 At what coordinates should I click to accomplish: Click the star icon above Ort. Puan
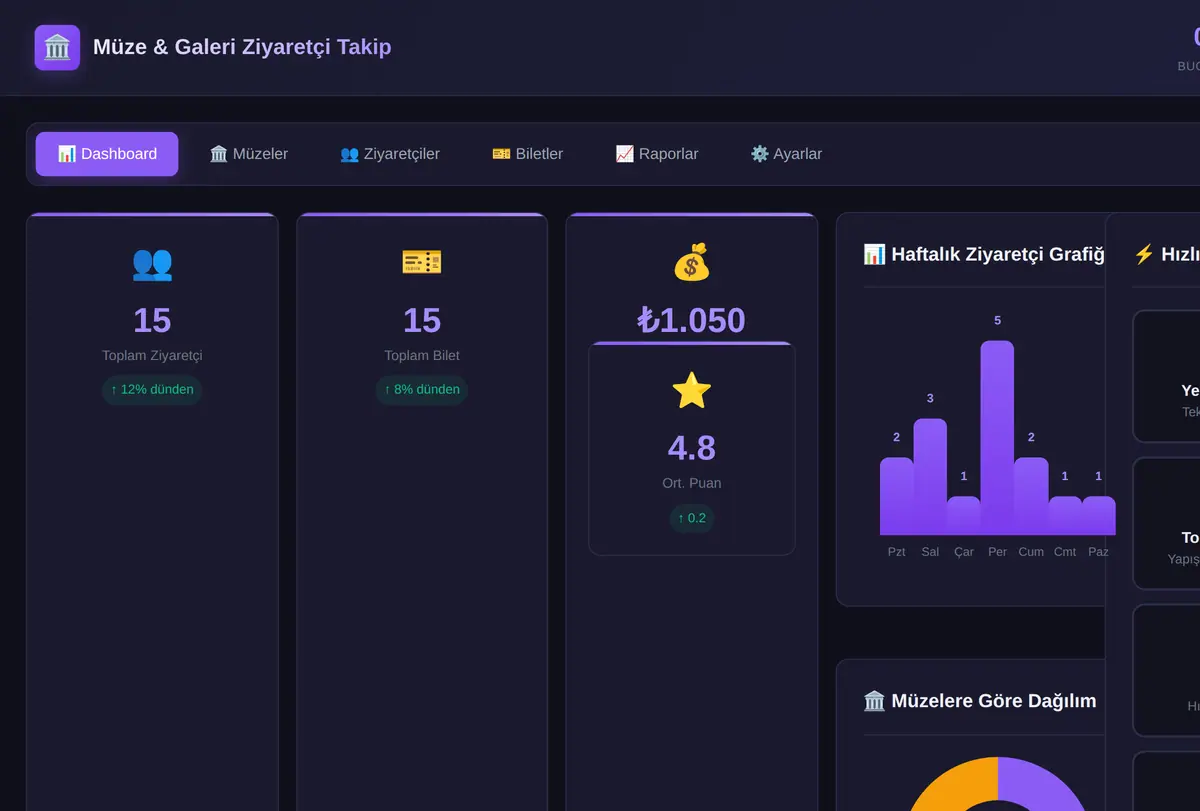pyautogui.click(x=692, y=390)
